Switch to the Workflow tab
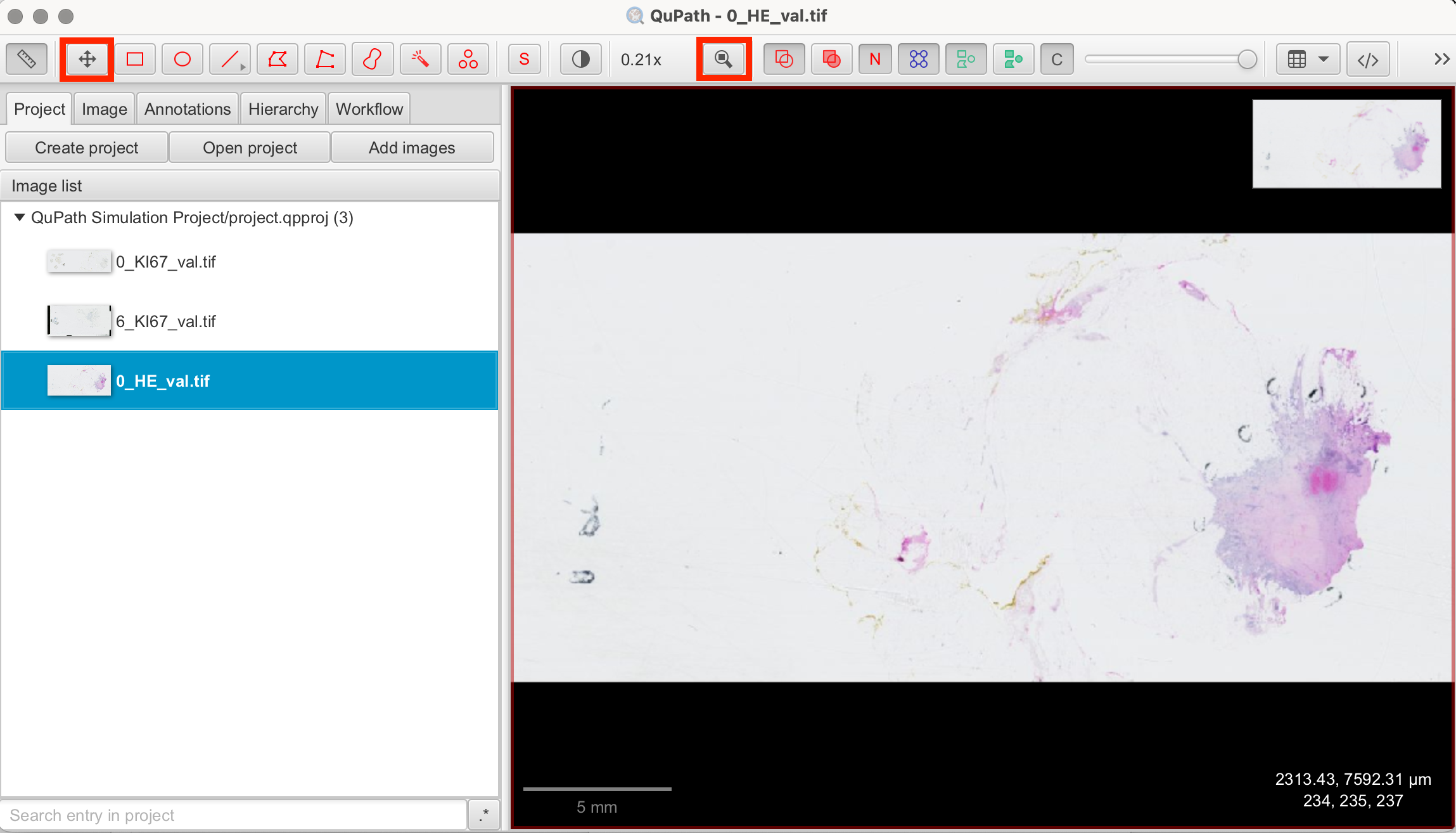The image size is (1456, 833). [369, 109]
